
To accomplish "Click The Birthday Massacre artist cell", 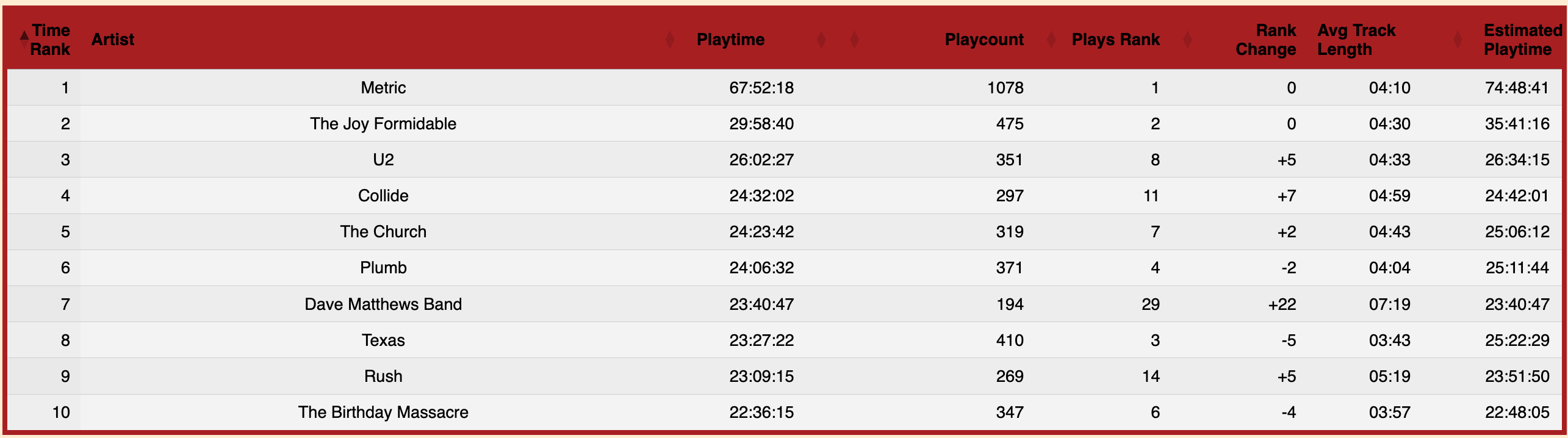I will [383, 412].
